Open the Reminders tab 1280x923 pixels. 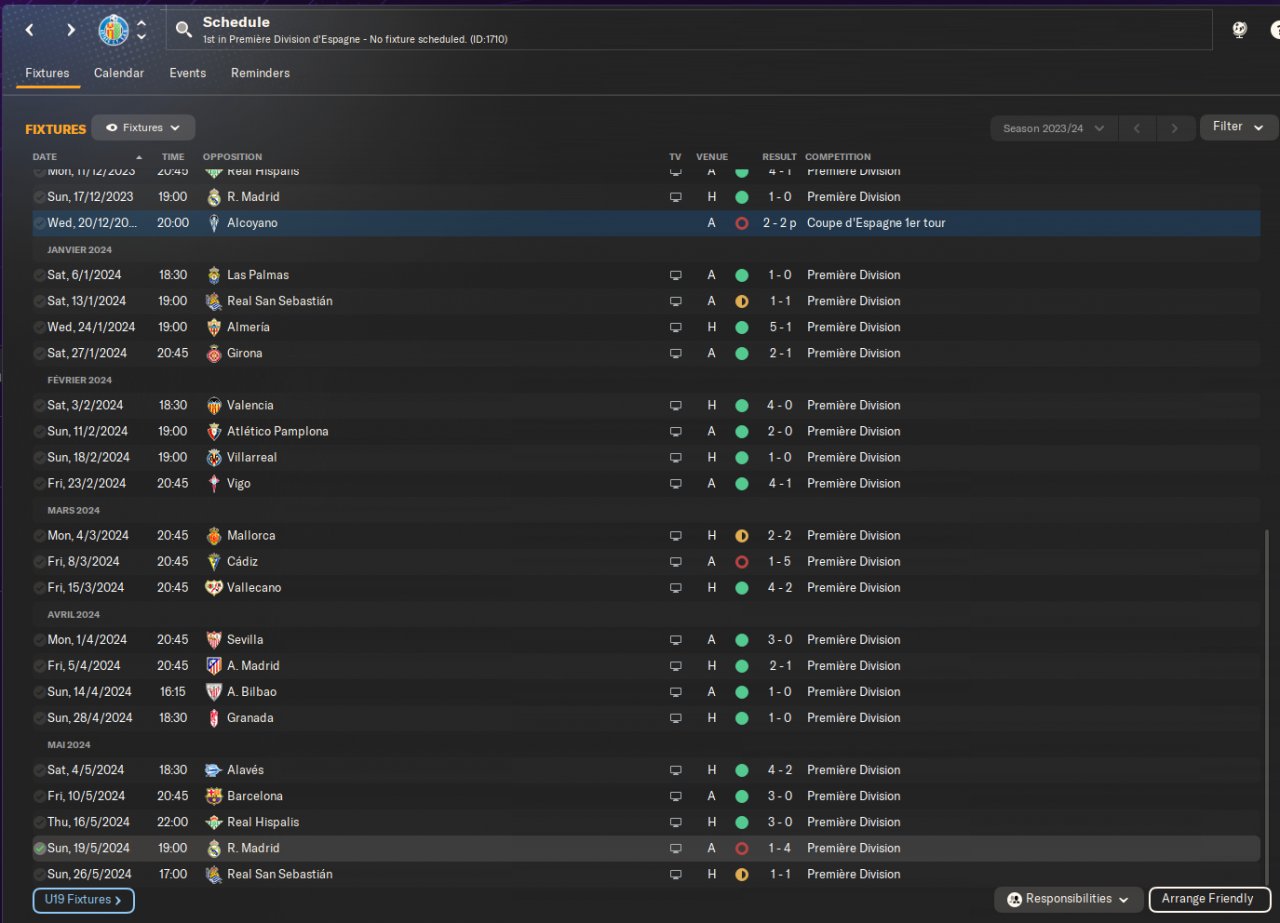pos(260,73)
